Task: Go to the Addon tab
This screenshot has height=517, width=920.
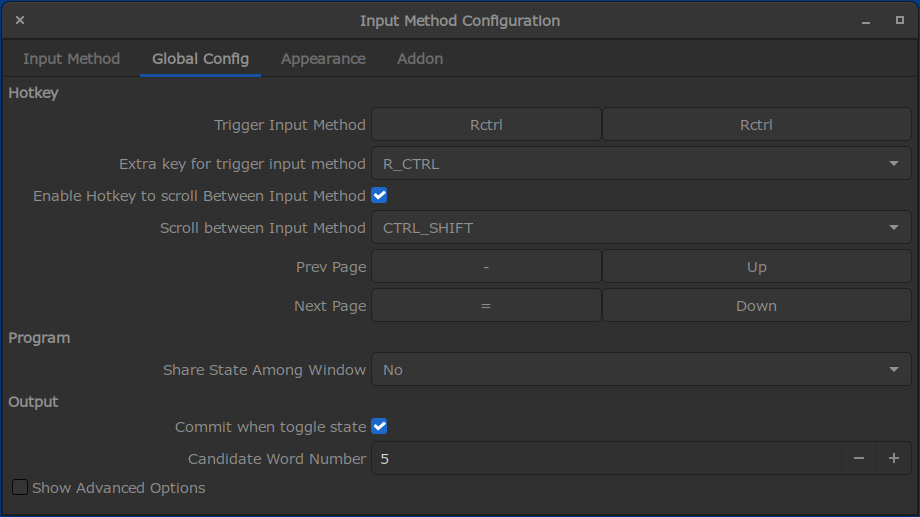Action: coord(420,59)
